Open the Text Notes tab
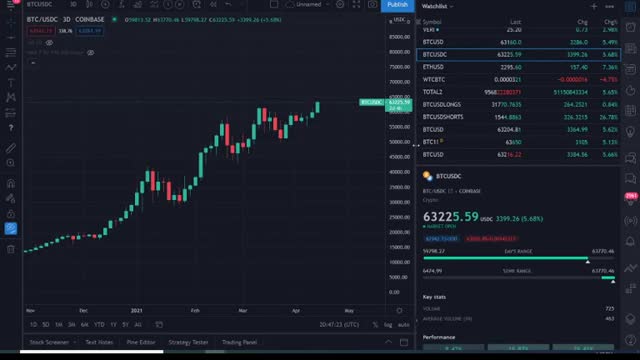This screenshot has height=360, width=640. (99, 342)
